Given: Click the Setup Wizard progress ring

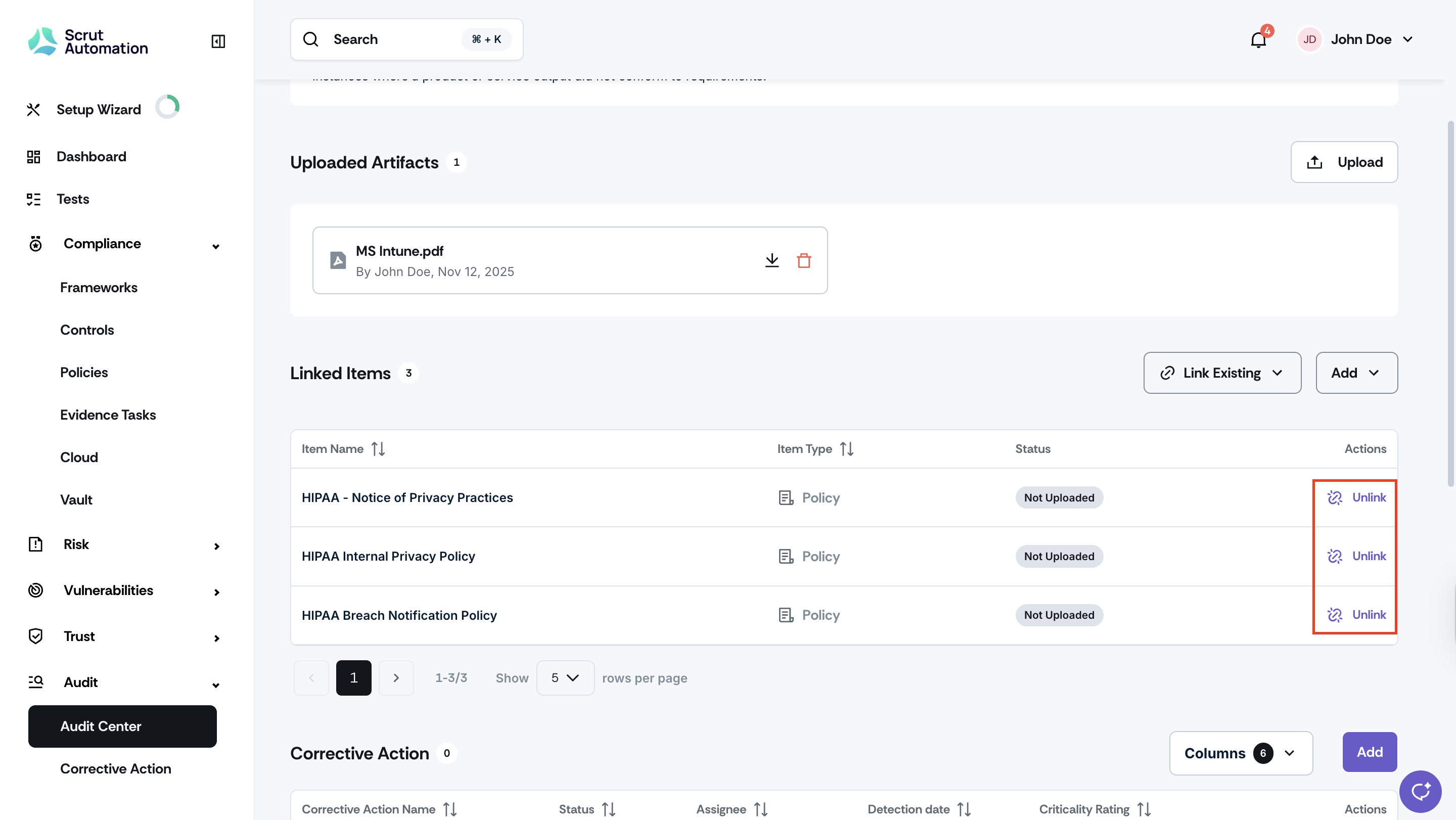Looking at the screenshot, I should 167,107.
